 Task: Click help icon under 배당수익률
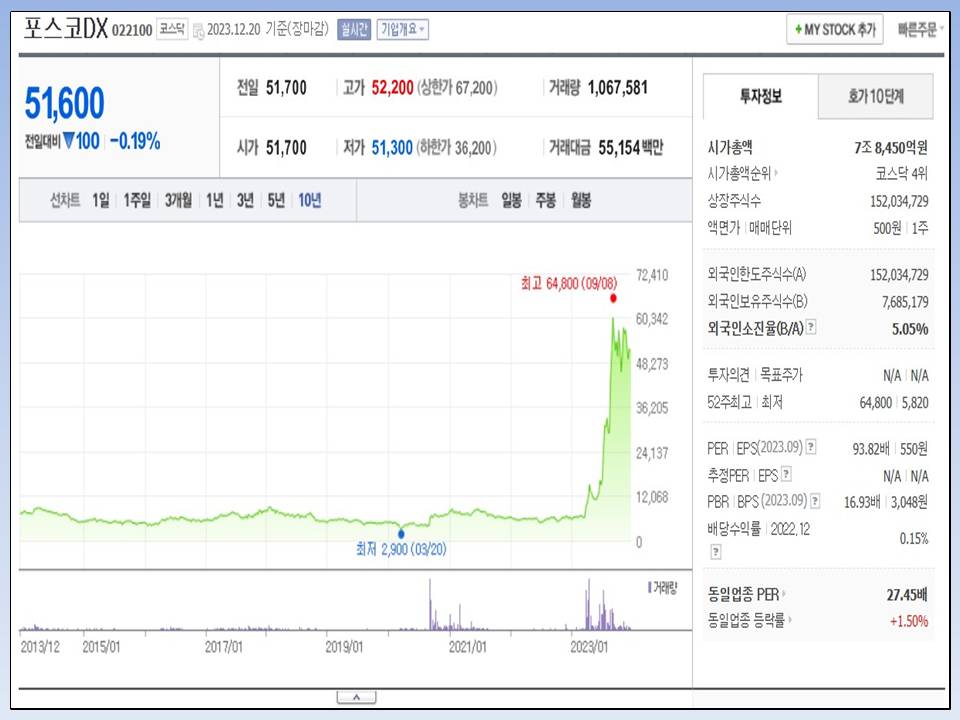pyautogui.click(x=716, y=552)
